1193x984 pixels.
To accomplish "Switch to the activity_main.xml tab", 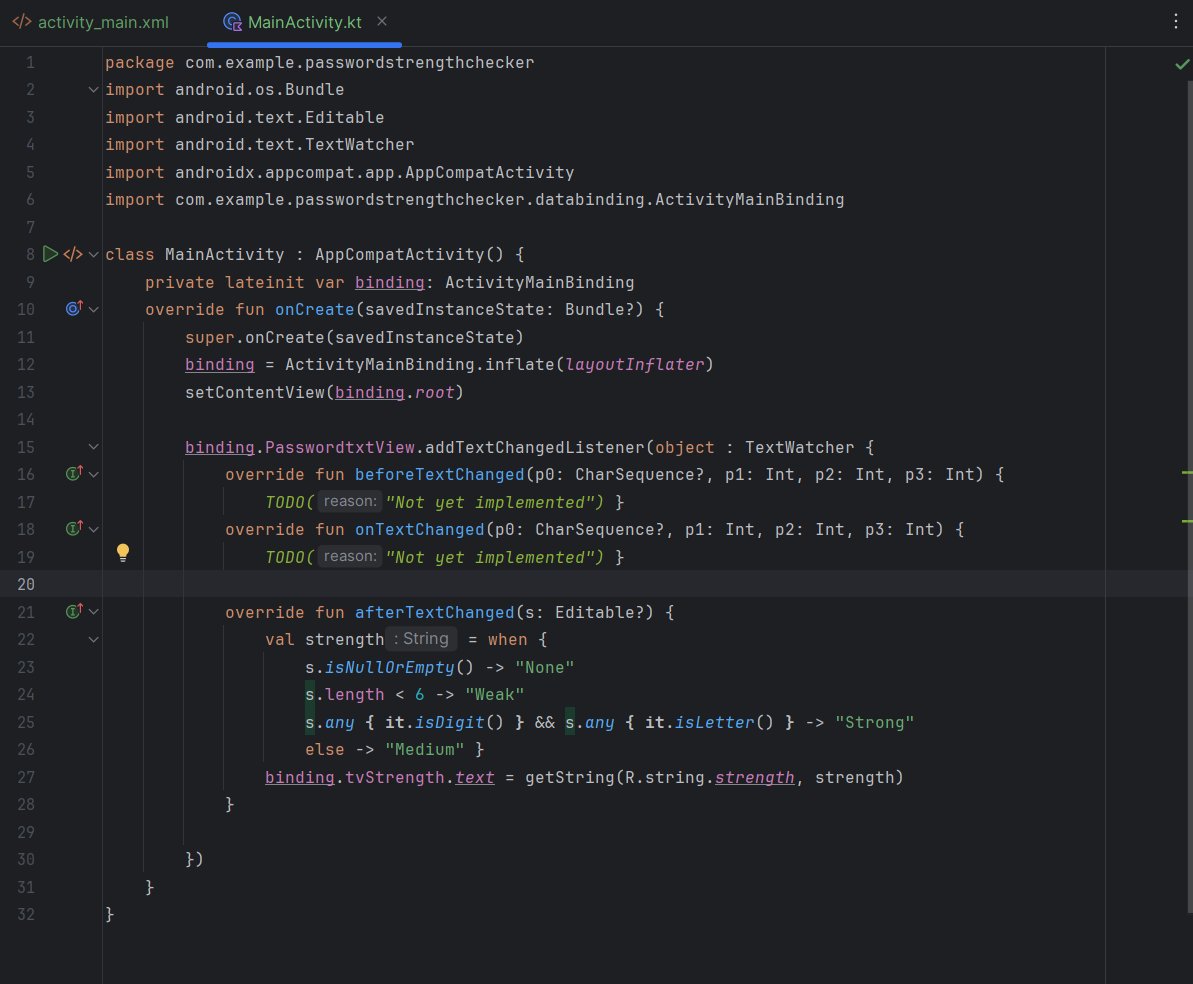I will 91,22.
